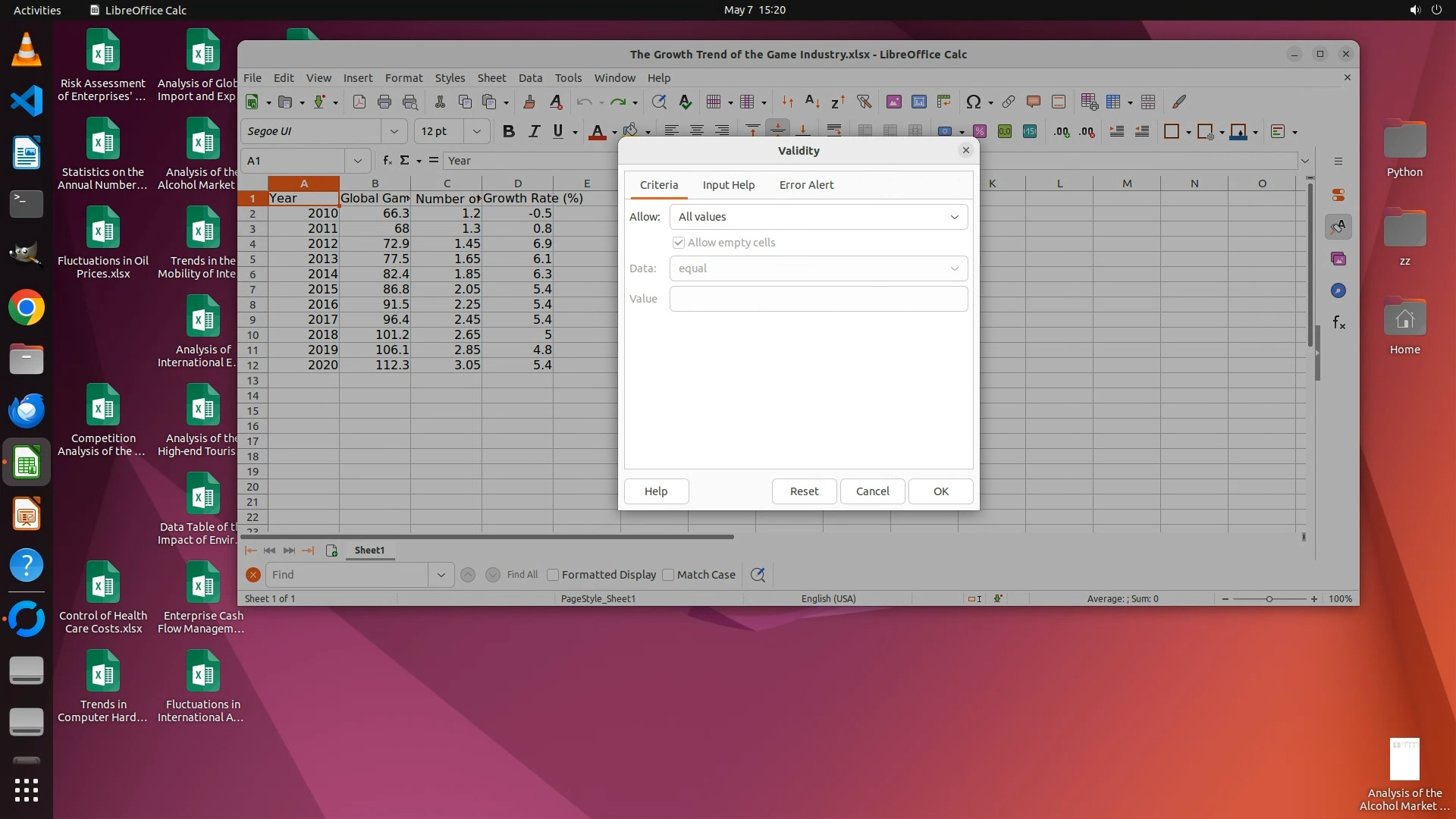Click OK in the Validity dialog

(x=940, y=491)
